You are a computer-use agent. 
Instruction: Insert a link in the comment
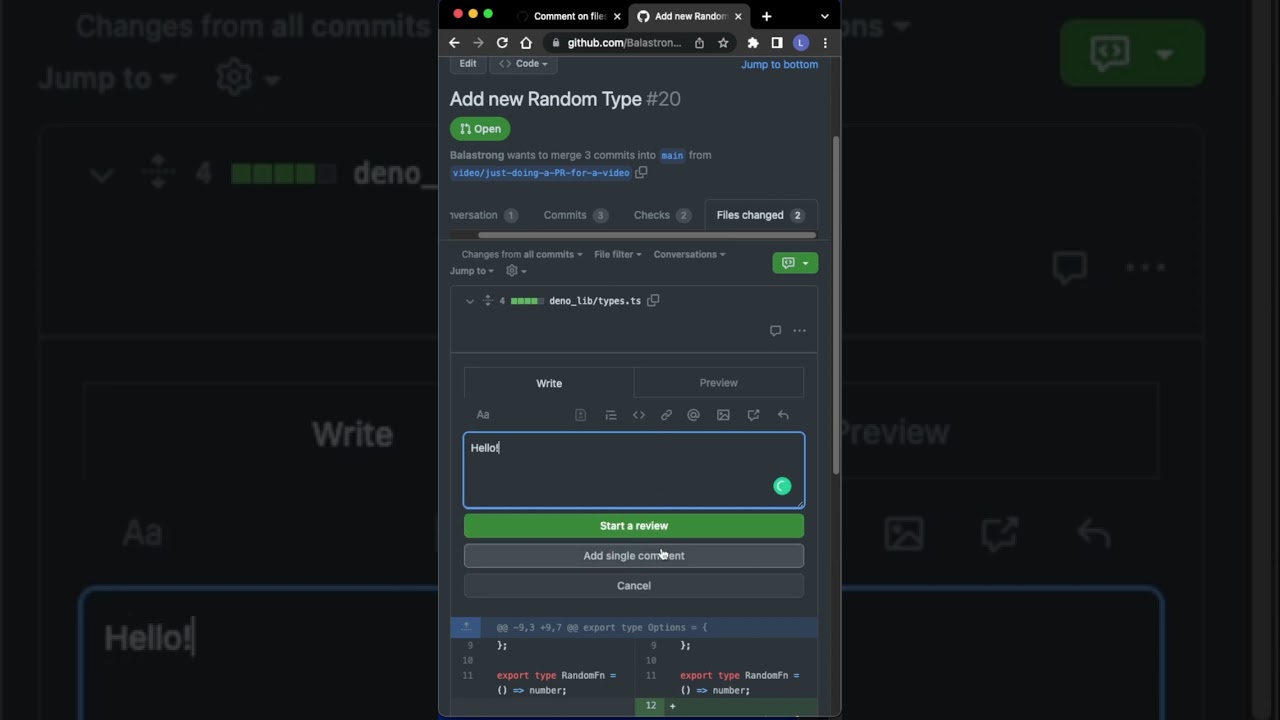point(666,415)
